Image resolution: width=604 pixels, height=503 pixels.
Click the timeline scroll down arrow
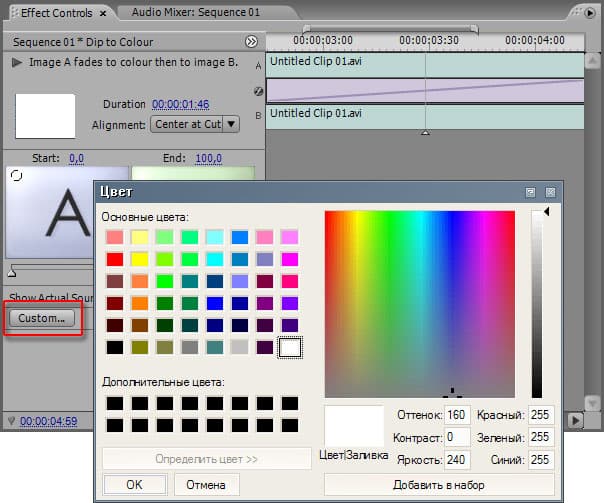point(592,403)
